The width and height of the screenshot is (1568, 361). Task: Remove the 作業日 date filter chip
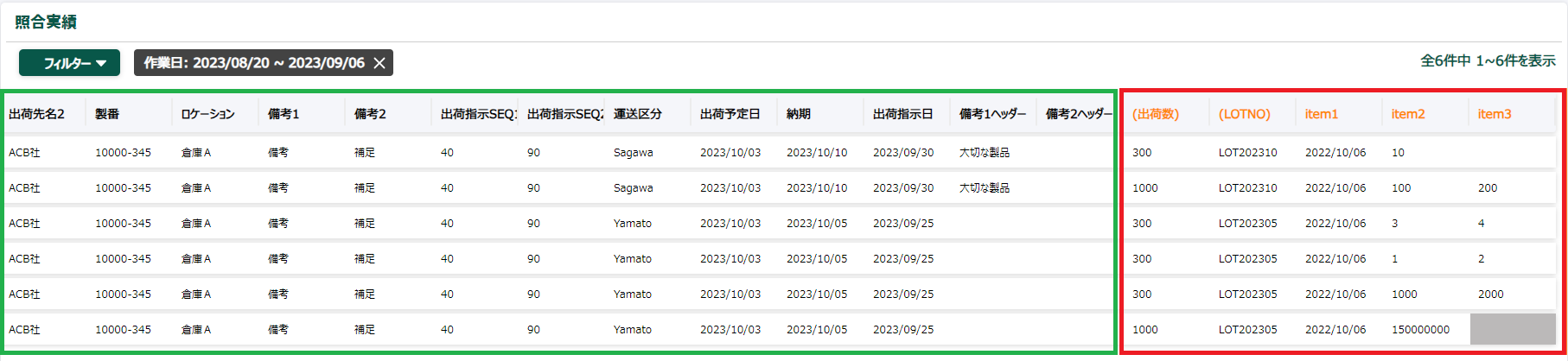coord(379,63)
